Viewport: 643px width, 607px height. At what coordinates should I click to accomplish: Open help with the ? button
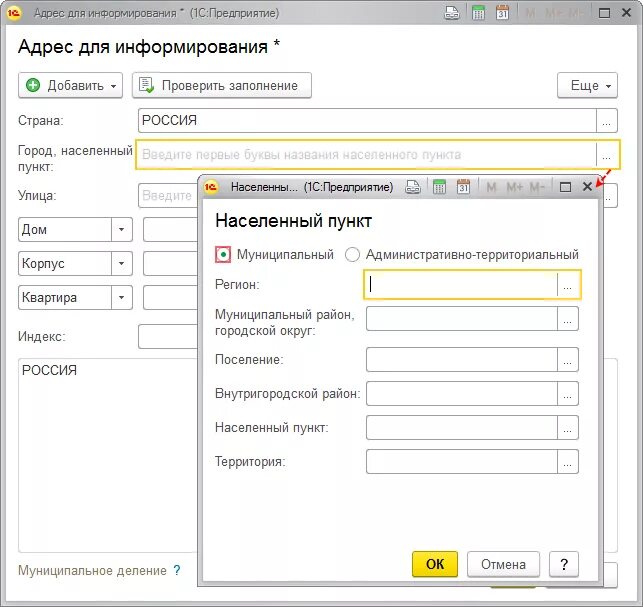[x=564, y=564]
